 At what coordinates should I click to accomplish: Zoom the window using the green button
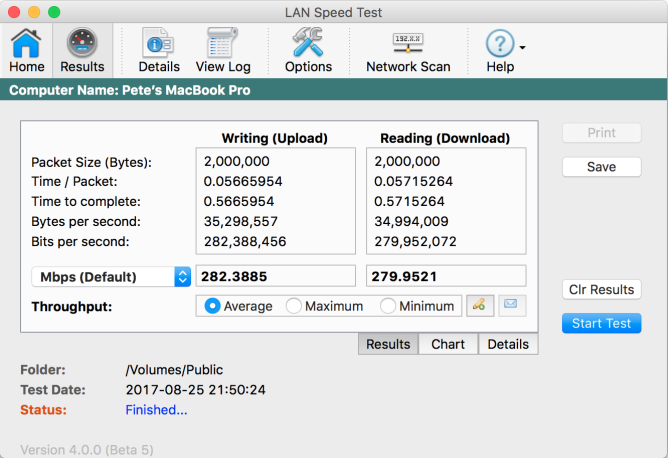[54, 12]
